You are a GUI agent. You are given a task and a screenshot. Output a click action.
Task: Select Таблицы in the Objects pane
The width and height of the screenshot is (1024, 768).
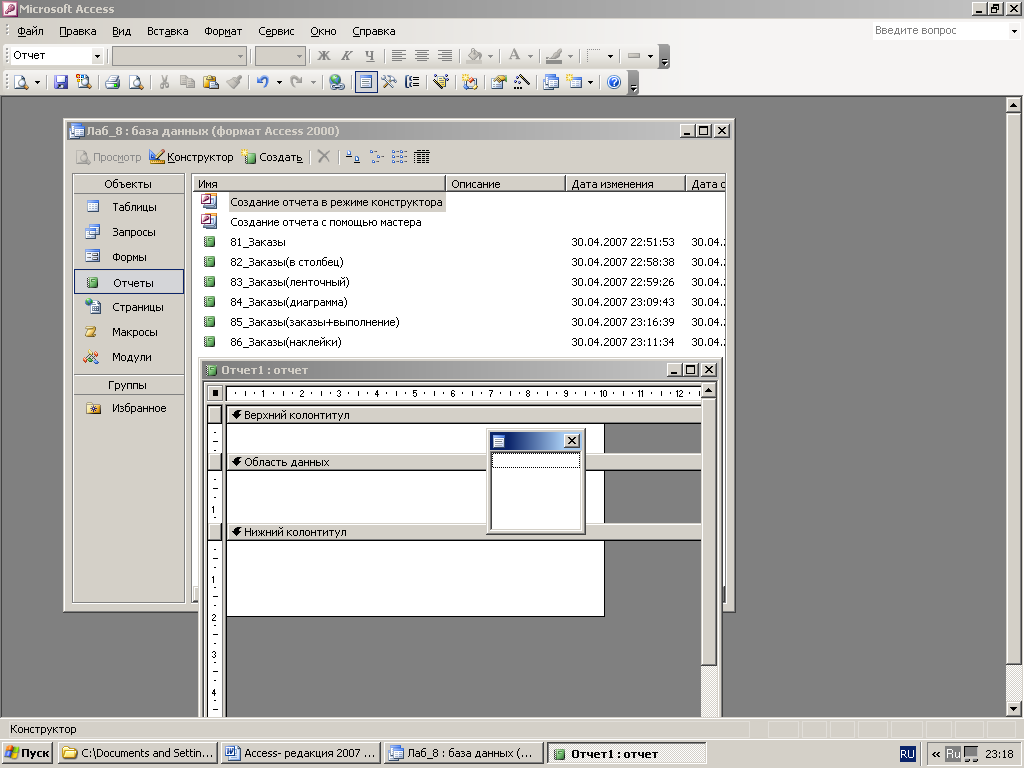[129, 207]
